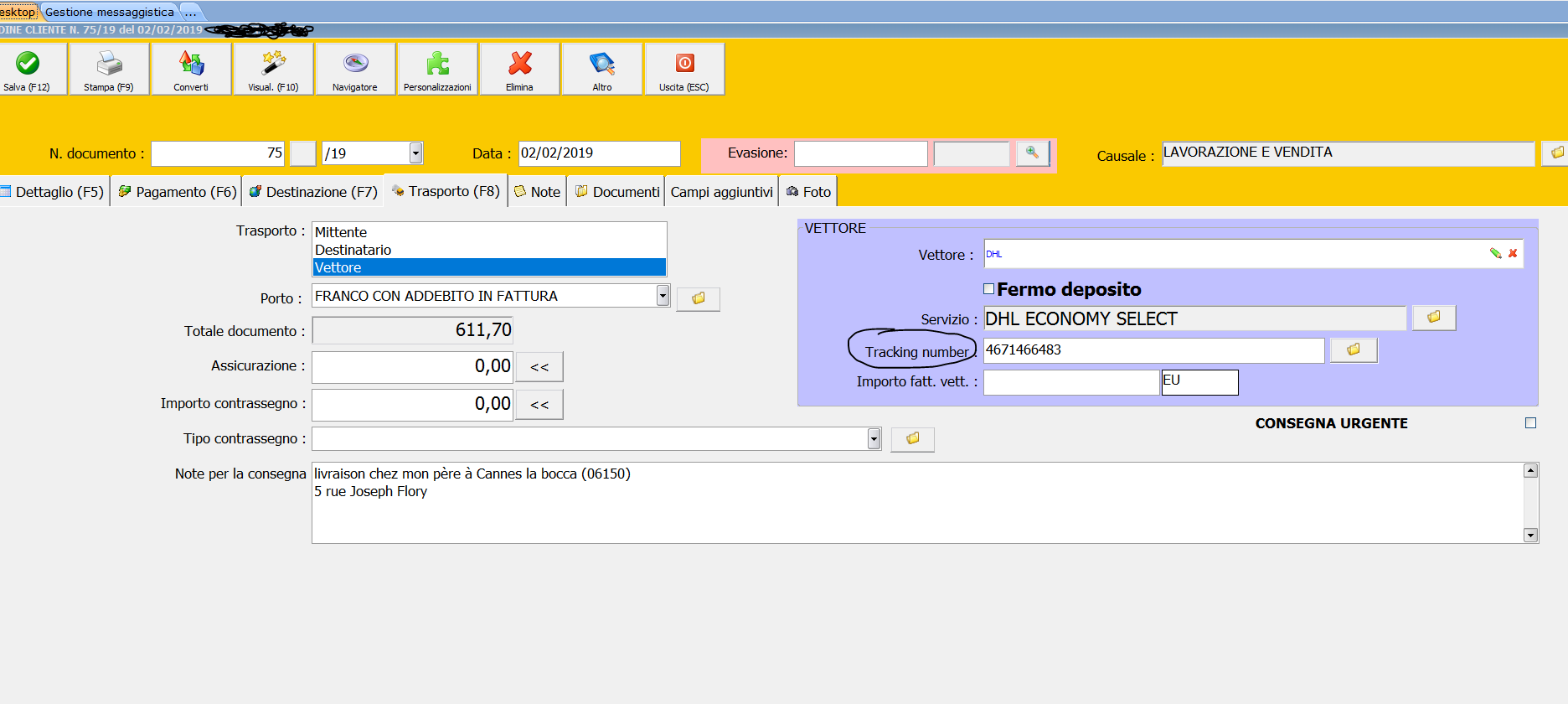Viewport: 1568px width, 704px height.
Task: Open Porto lookup folder button
Action: click(699, 298)
